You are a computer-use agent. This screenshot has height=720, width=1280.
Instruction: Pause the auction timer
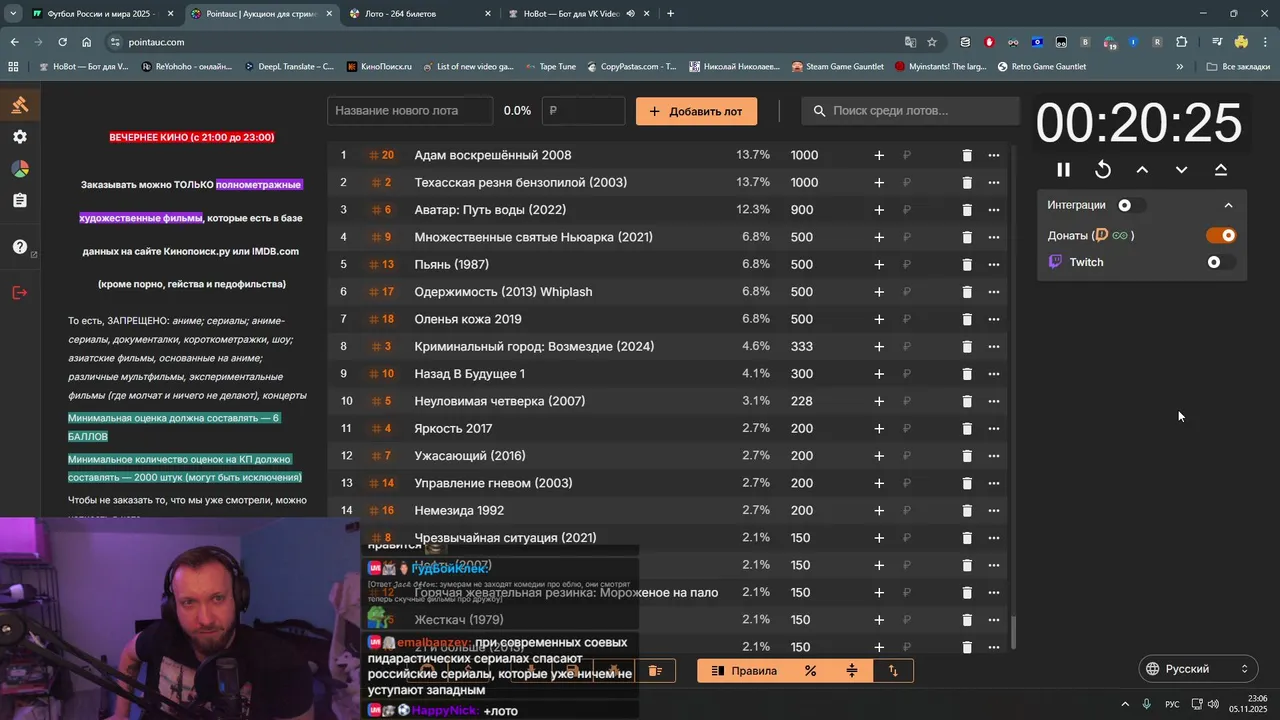(1063, 170)
